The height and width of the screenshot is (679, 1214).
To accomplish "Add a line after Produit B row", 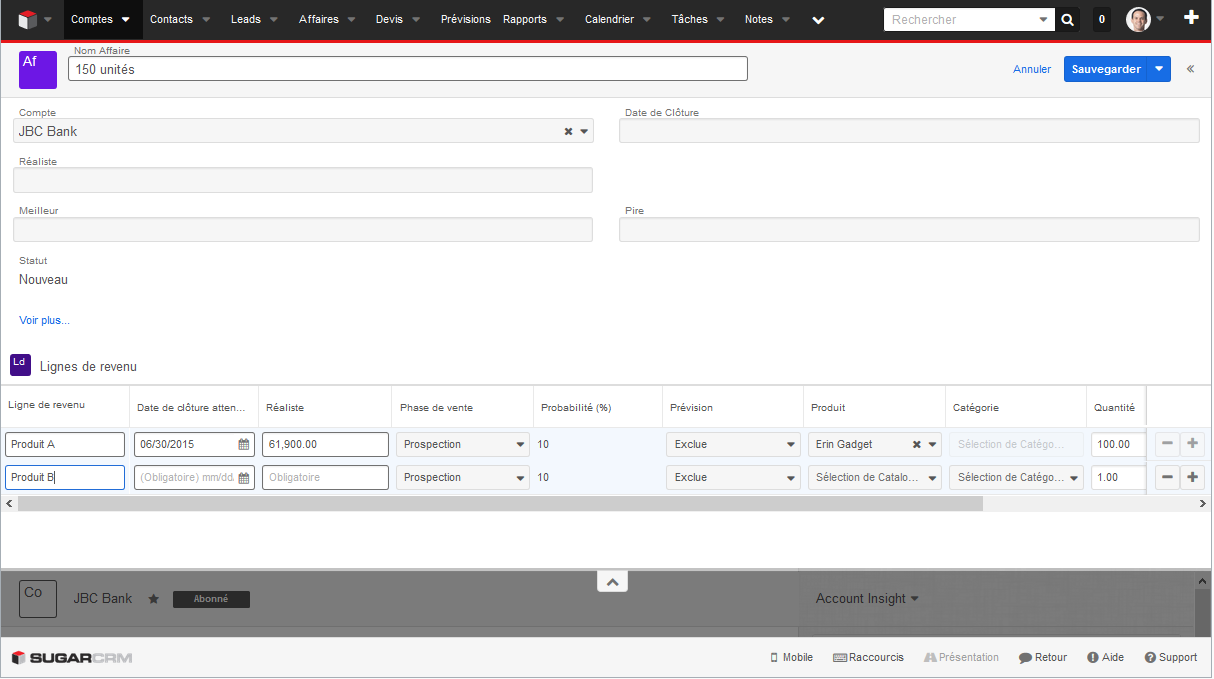I will pos(1192,478).
